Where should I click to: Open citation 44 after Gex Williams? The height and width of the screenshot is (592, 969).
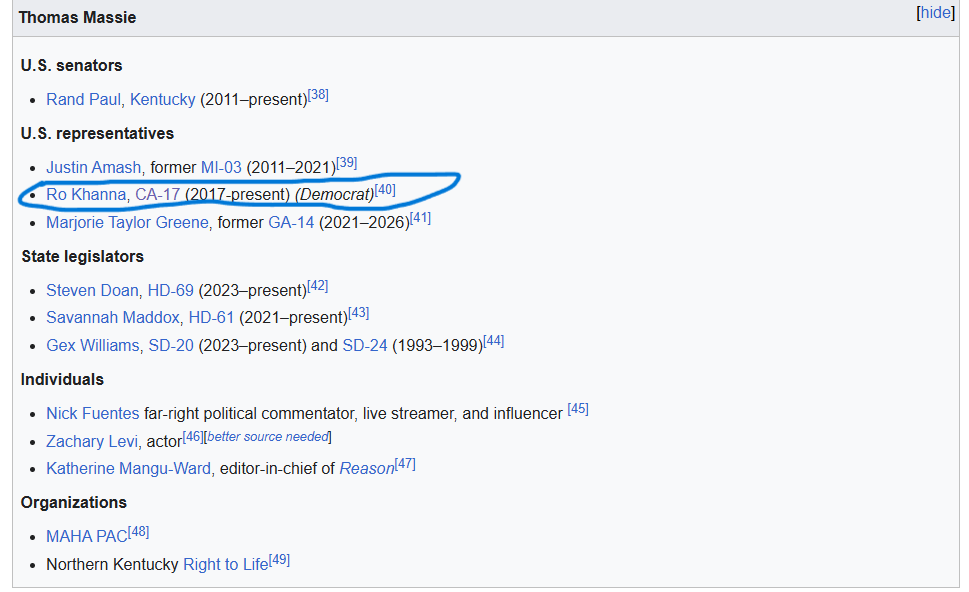coord(494,340)
